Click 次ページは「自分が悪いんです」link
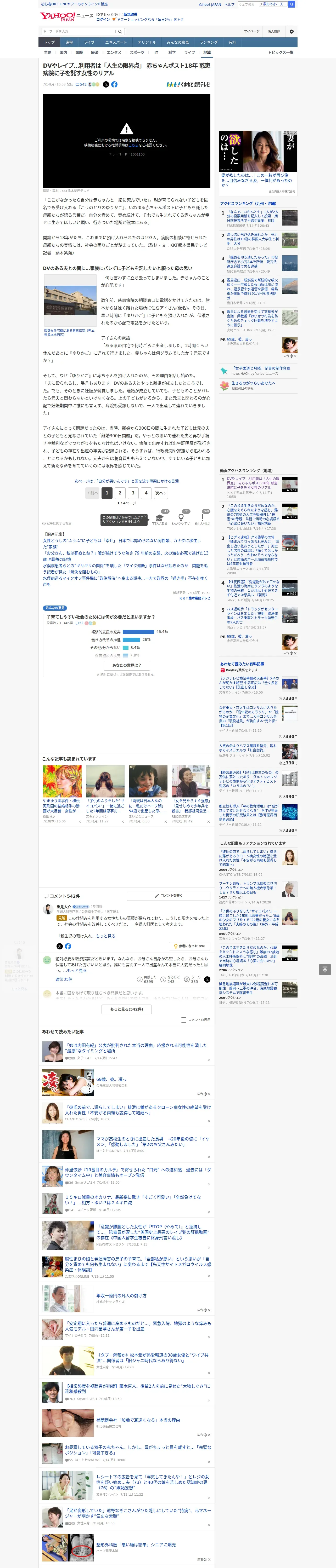 click(x=127, y=481)
